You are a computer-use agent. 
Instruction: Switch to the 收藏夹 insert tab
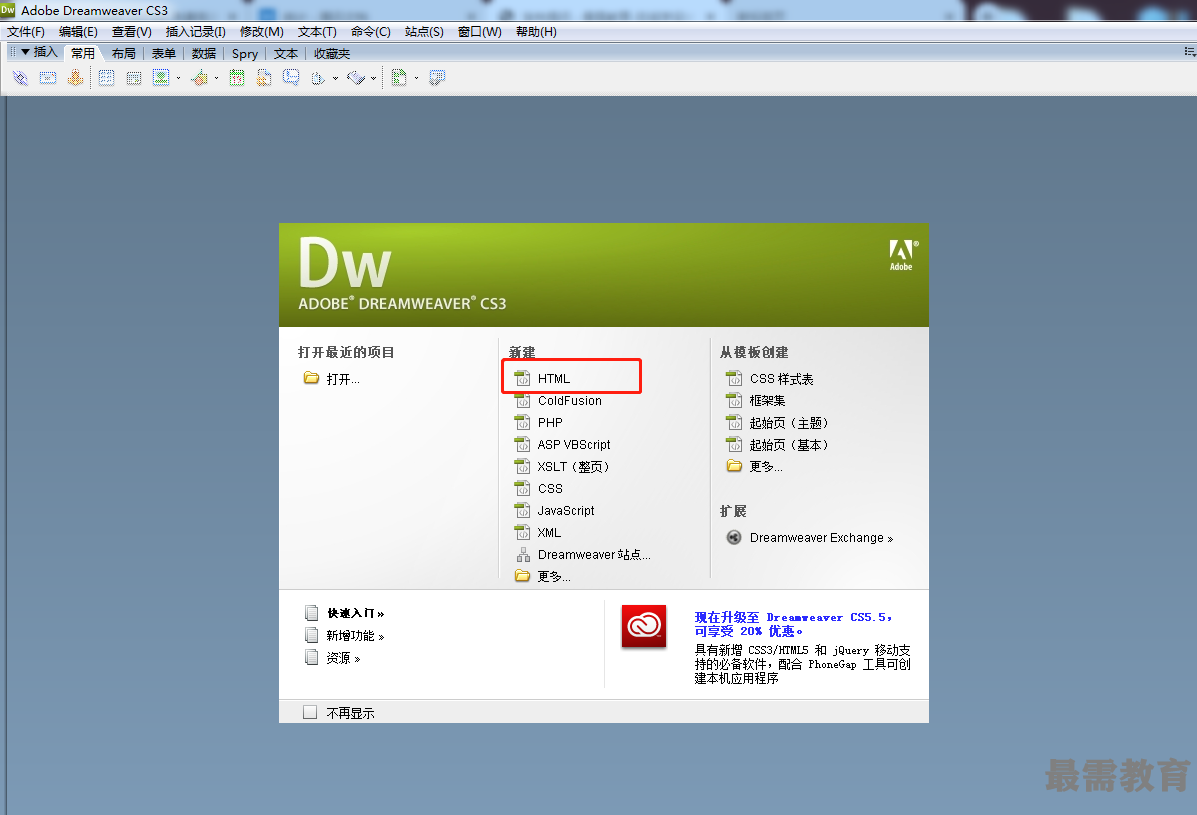(332, 53)
